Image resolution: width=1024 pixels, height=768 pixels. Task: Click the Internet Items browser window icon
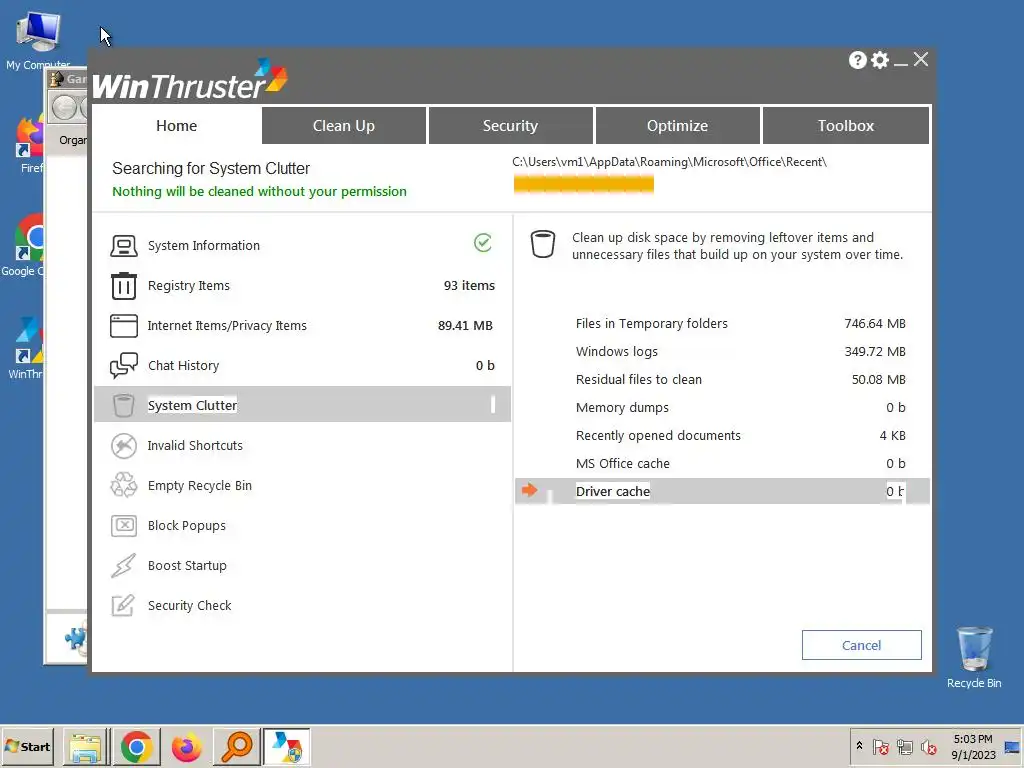pos(123,326)
